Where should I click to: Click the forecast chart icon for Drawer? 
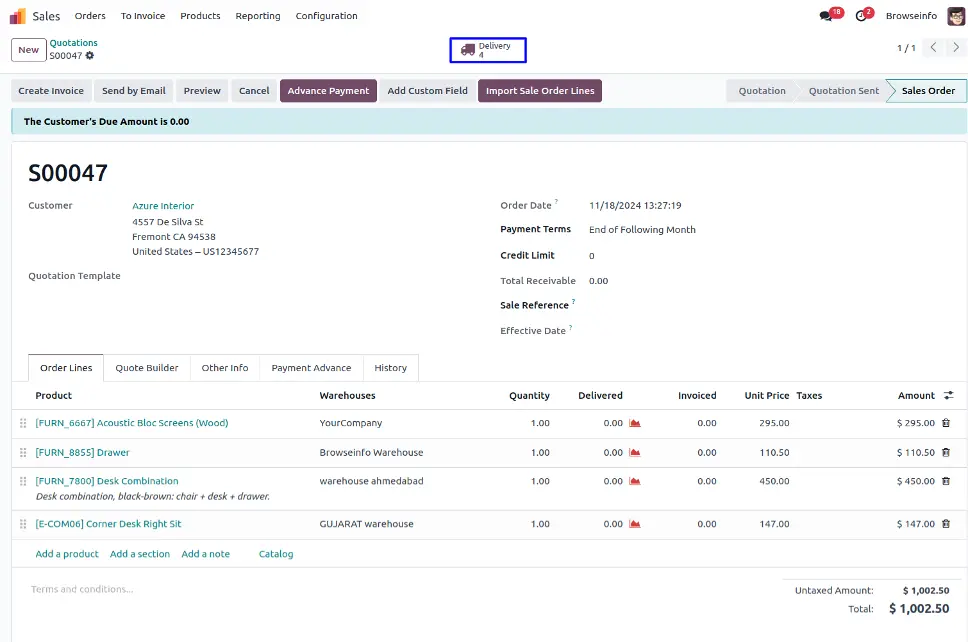tap(635, 452)
